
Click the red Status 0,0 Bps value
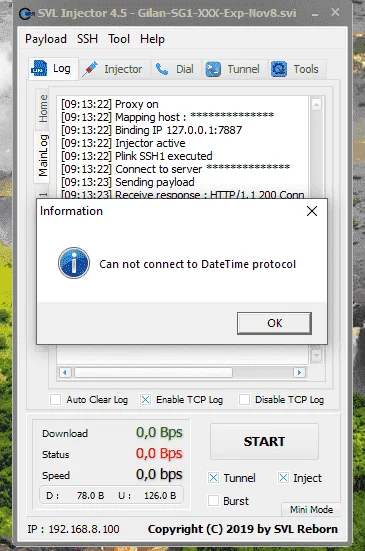tap(159, 453)
